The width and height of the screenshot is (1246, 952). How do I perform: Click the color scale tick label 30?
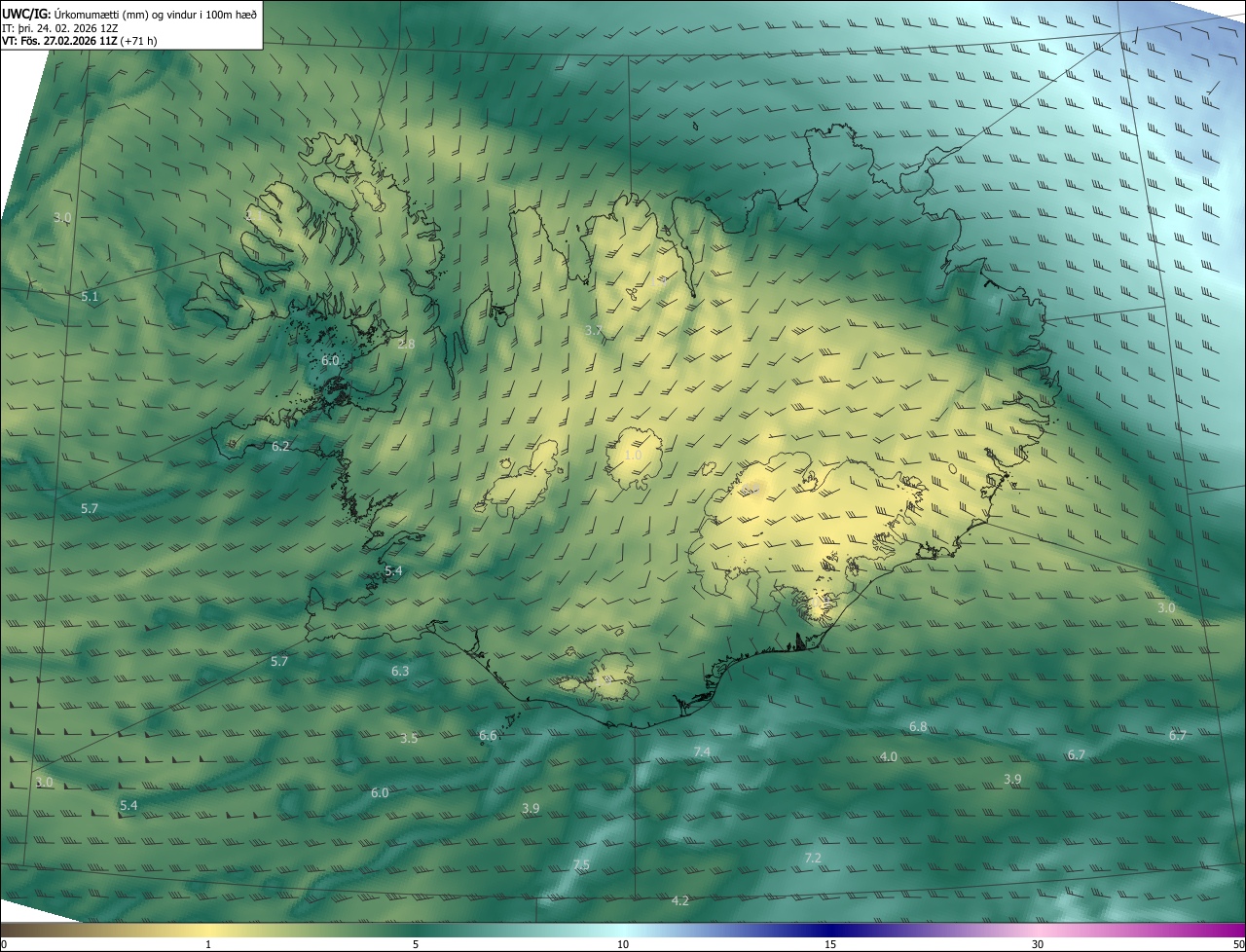pyautogui.click(x=1038, y=945)
